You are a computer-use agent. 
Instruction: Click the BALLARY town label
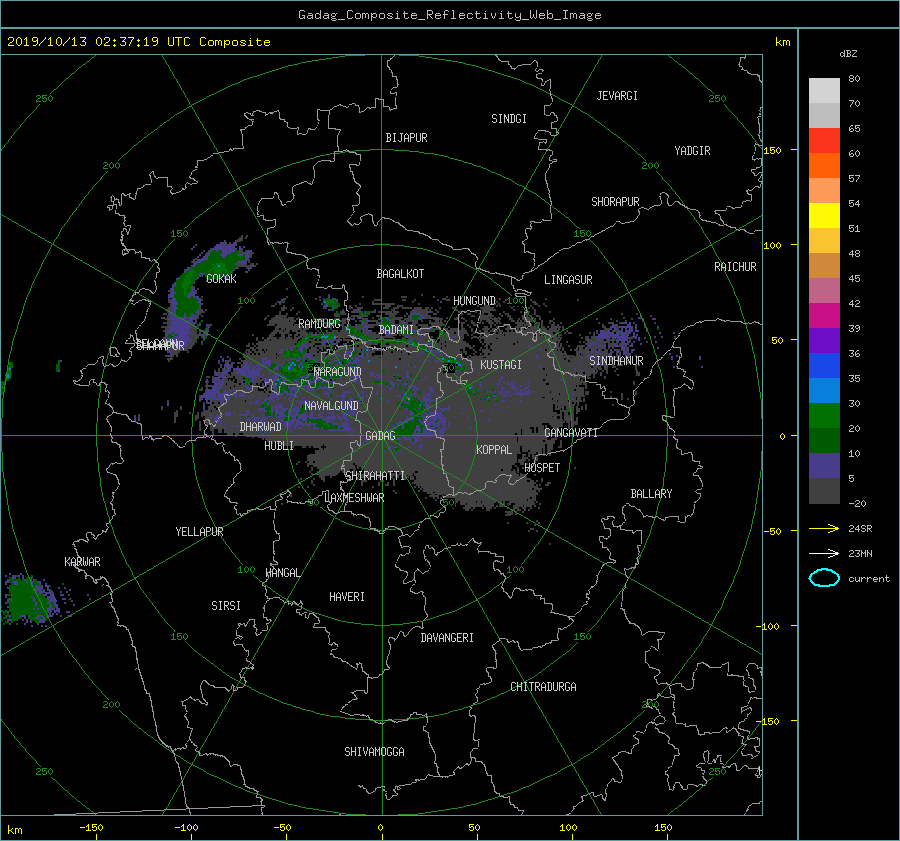(651, 494)
